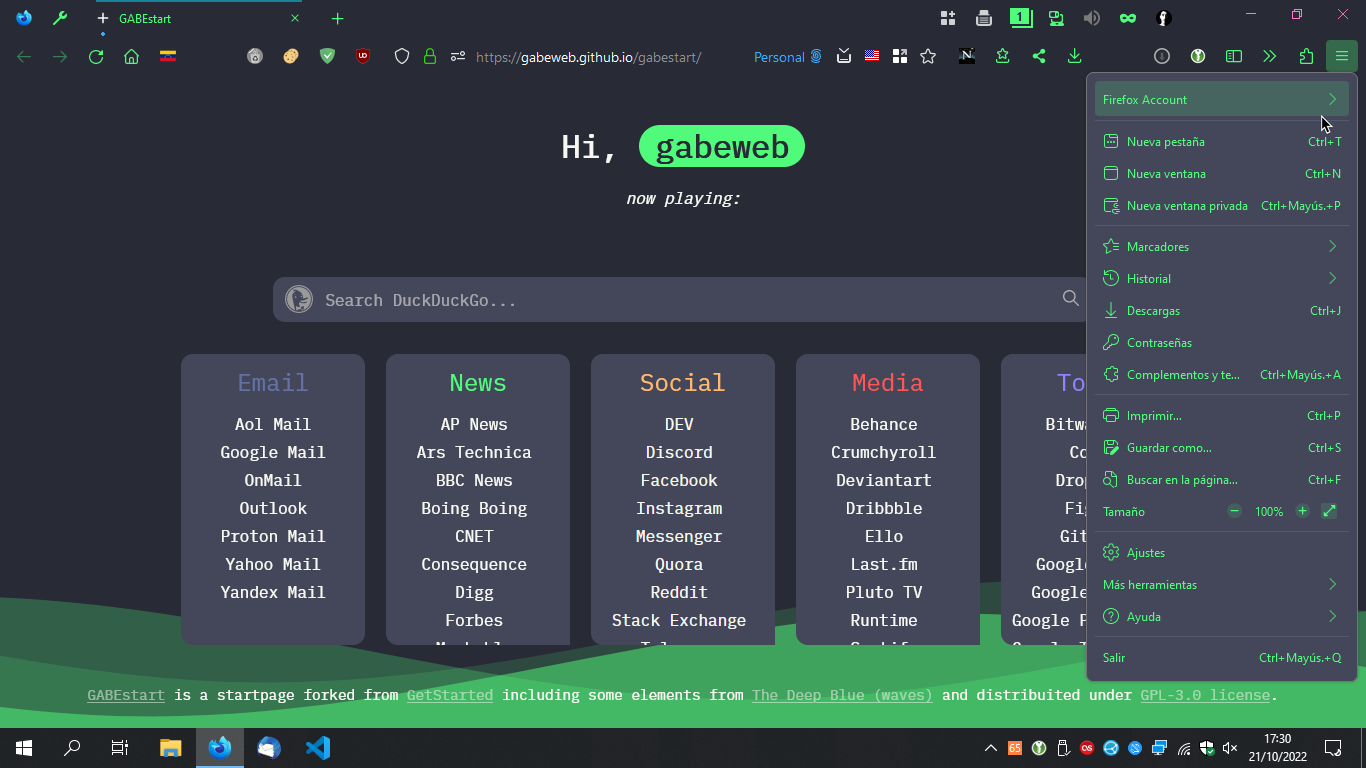Open the Ars Technica link

(474, 452)
